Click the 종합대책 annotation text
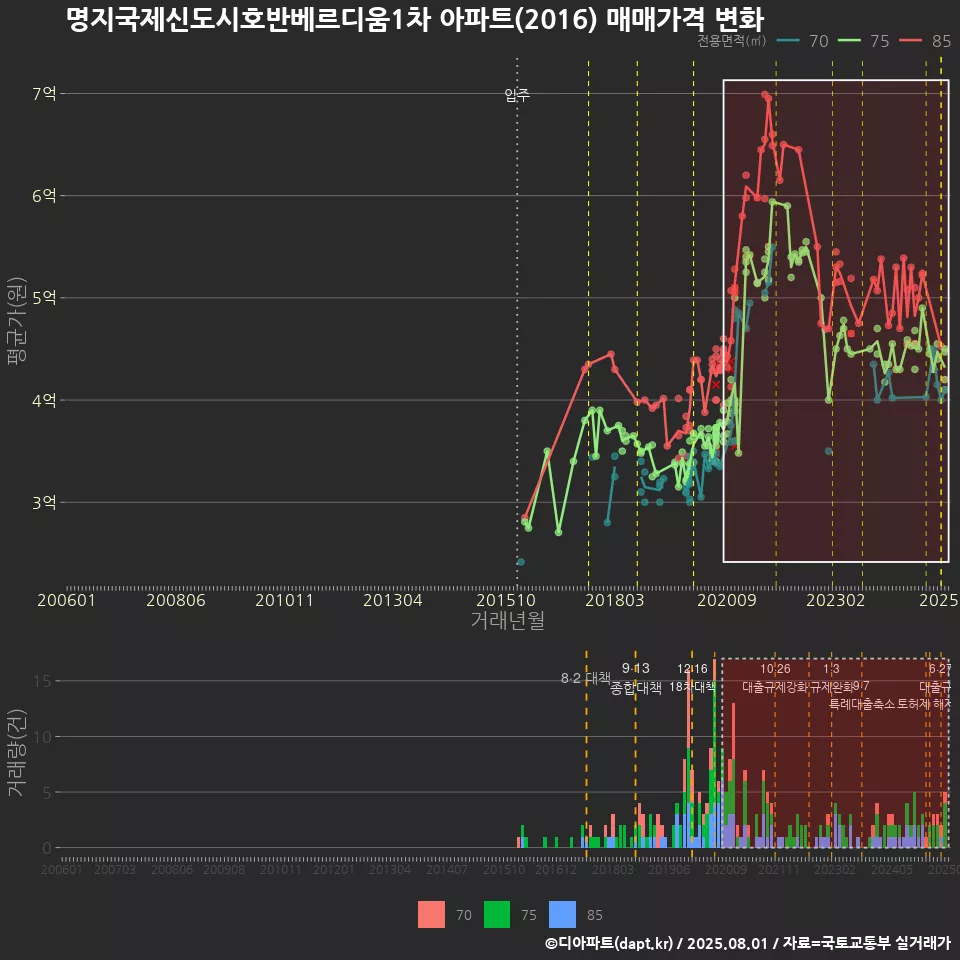Viewport: 960px width, 960px height. pos(636,688)
